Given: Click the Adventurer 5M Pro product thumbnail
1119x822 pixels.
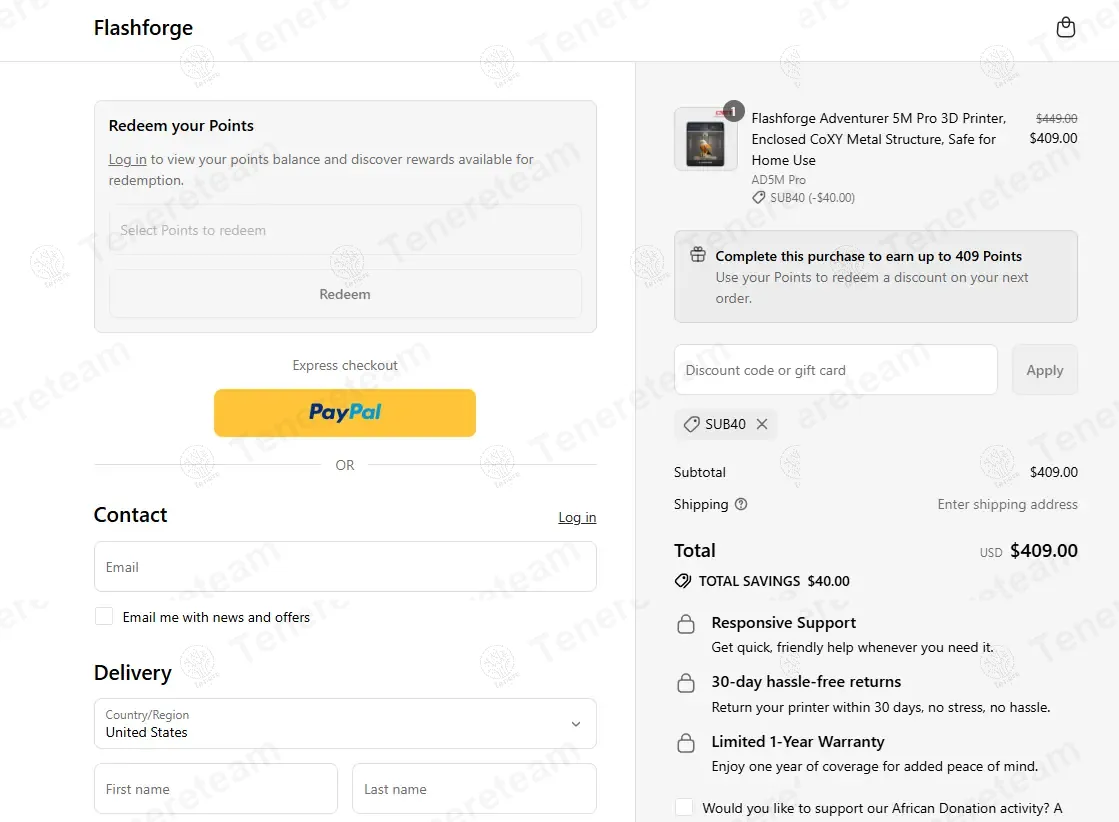Looking at the screenshot, I should 706,139.
